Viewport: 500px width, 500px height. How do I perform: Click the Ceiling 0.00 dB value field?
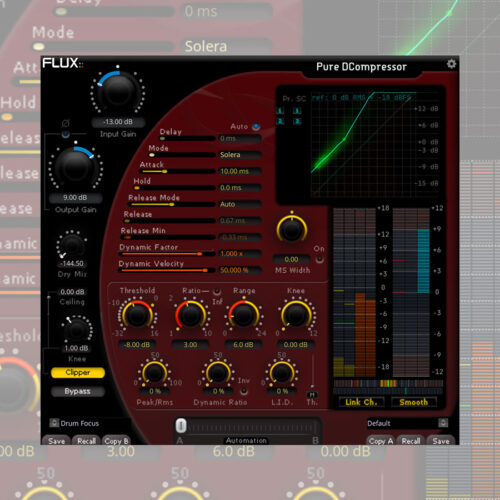(72, 292)
